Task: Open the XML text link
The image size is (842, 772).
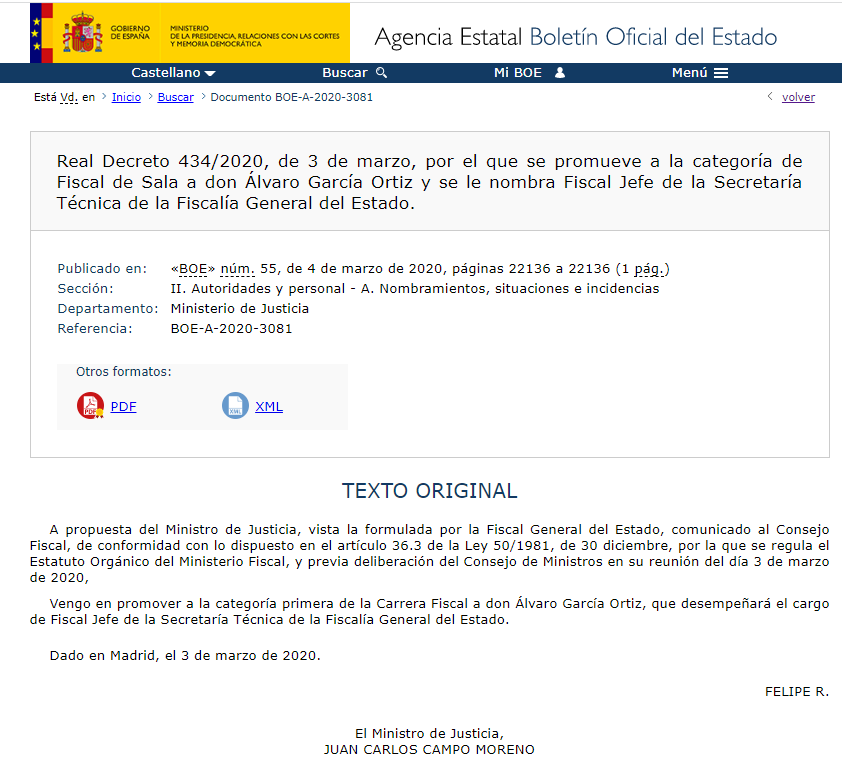Action: (x=269, y=407)
